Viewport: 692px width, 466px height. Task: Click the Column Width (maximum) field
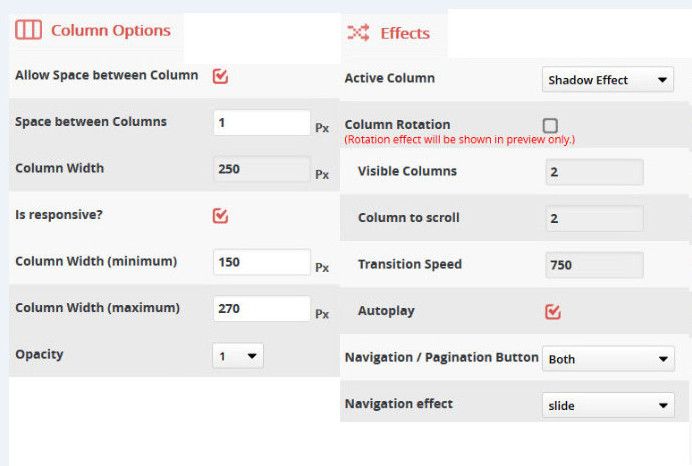pos(262,309)
